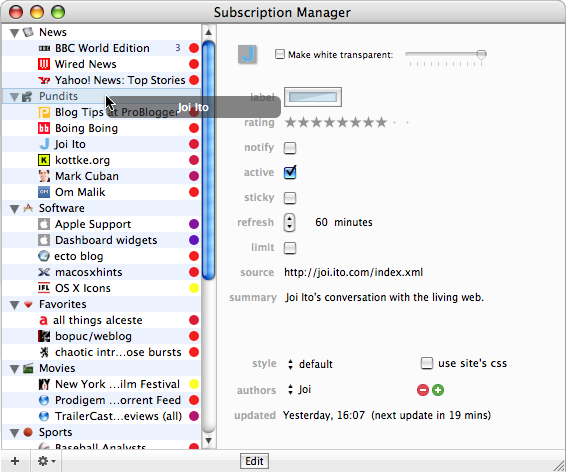Viewport: 566px width, 472px height.
Task: Collapse the News group
Action: [14, 33]
